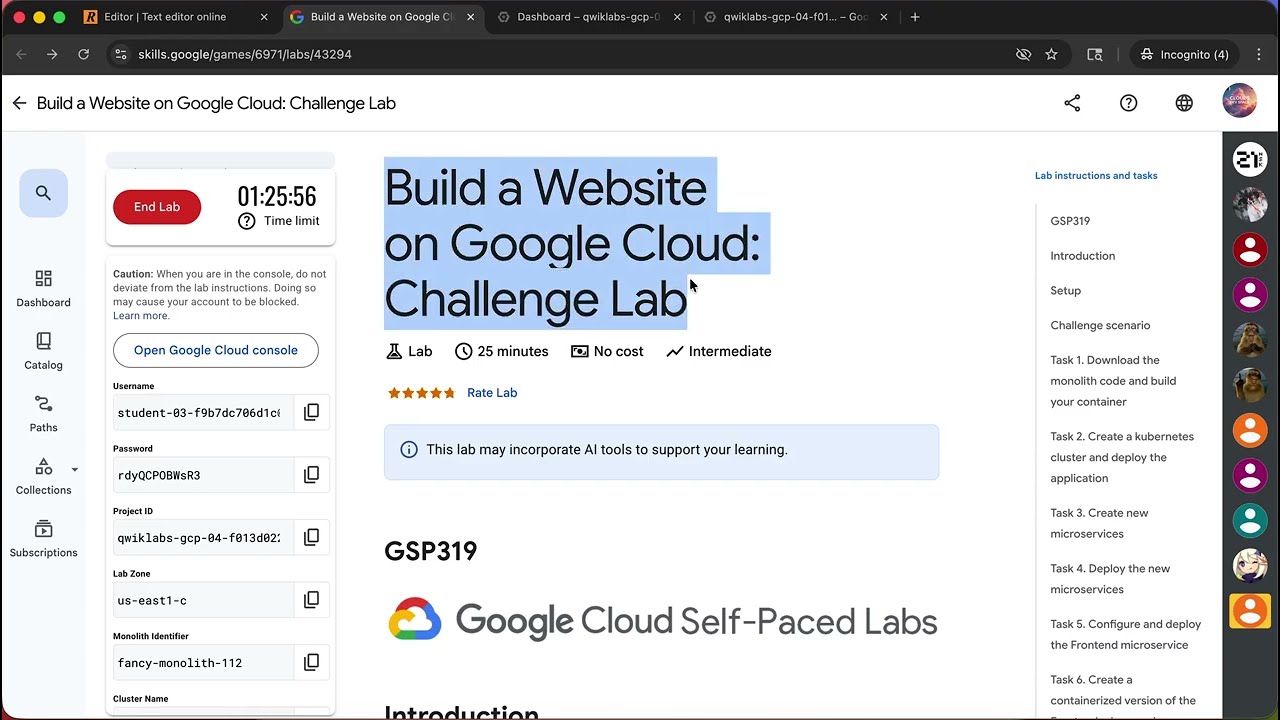The height and width of the screenshot is (720, 1280).
Task: Jump to Task 4 Deploy the new microservices
Action: (x=1110, y=579)
